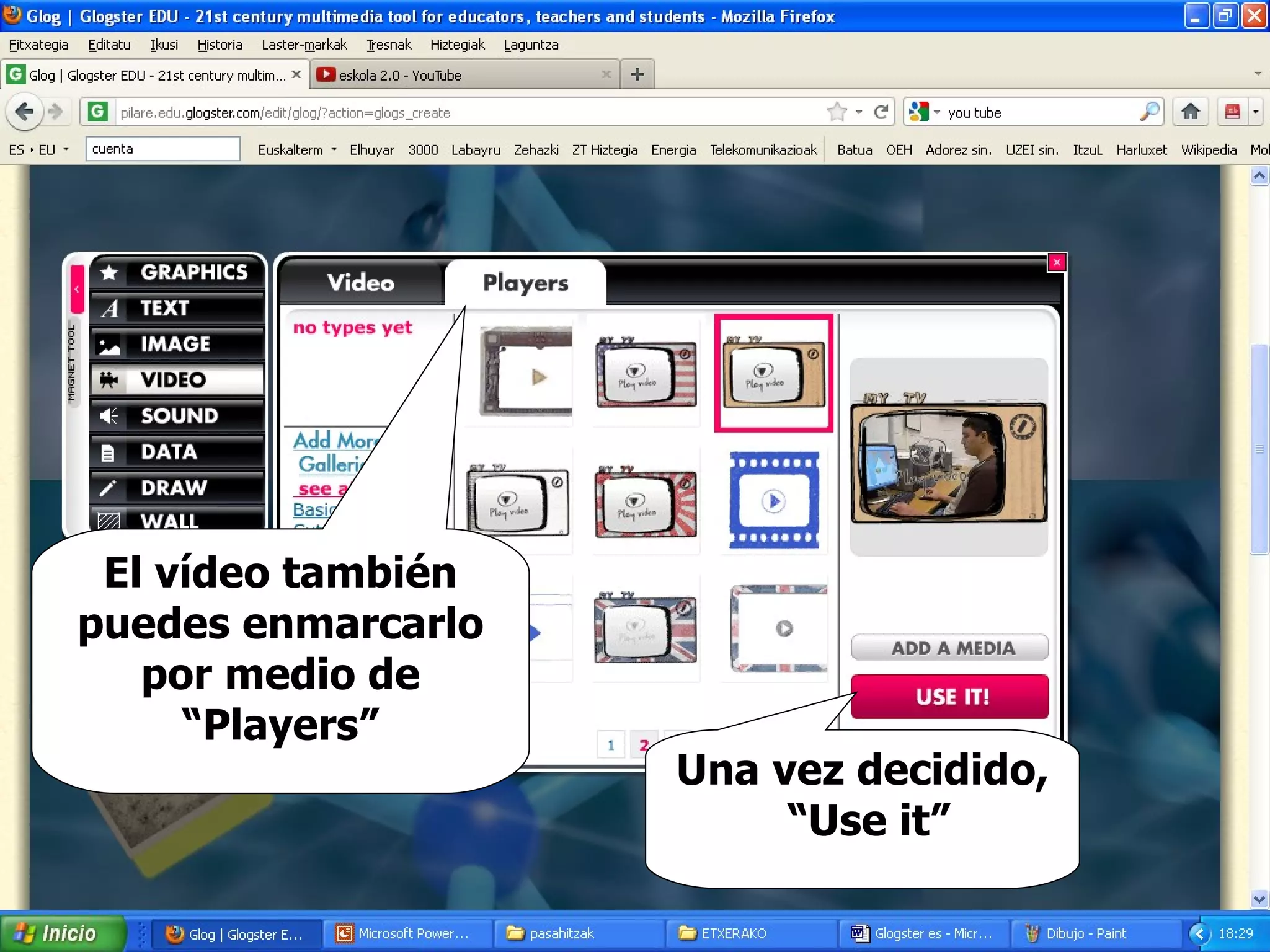
Task: Choose the Japanese rising sun TV player
Action: 646,501
